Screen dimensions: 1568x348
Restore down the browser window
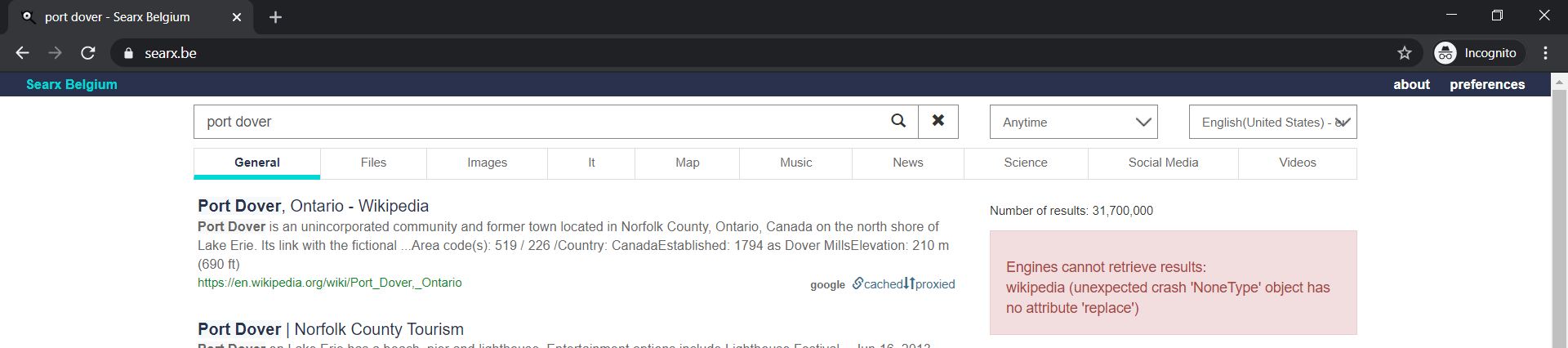[1497, 16]
